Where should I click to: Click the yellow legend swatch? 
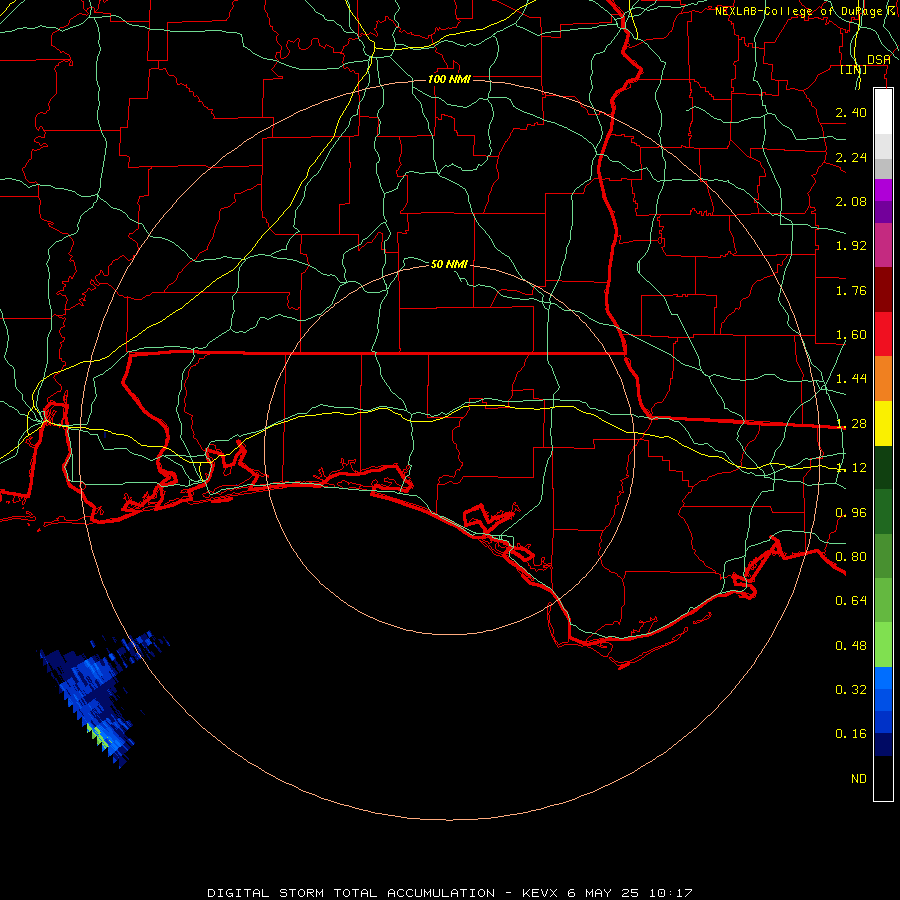click(x=883, y=423)
